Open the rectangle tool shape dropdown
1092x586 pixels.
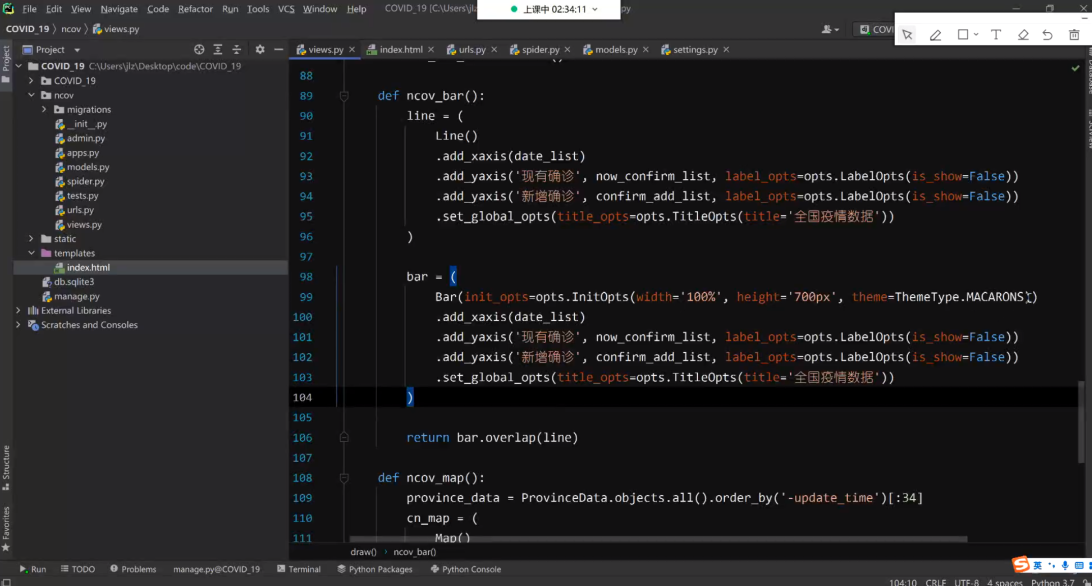[x=976, y=34]
